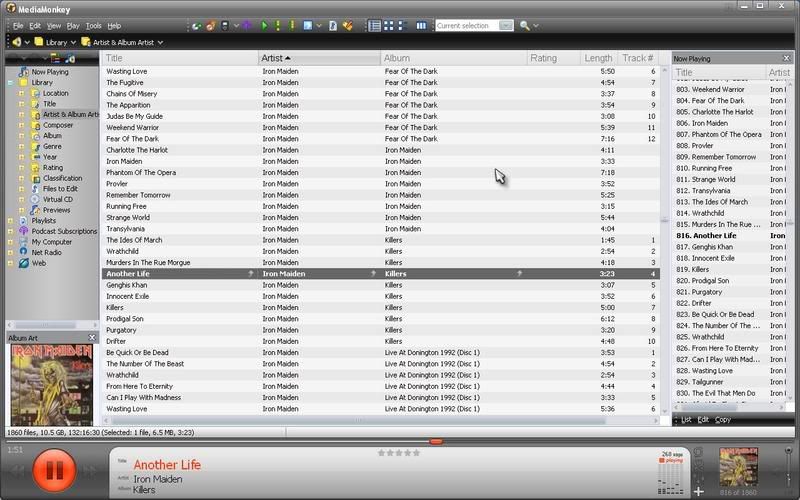Click the Virtual CD disc icon

[35, 199]
